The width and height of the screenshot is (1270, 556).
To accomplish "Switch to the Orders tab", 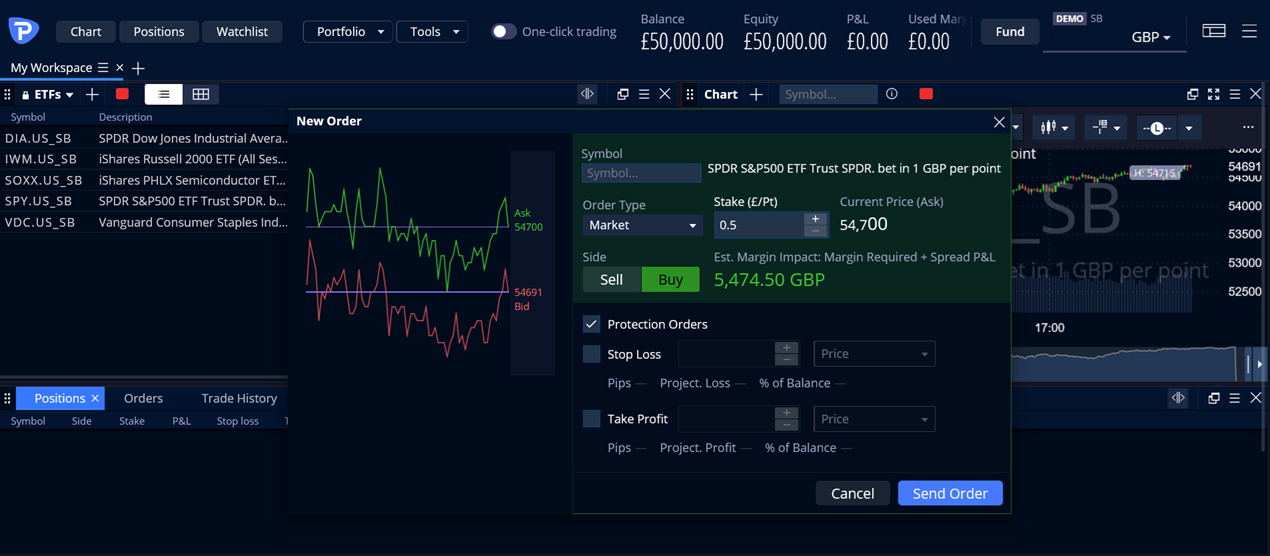I will click(143, 398).
